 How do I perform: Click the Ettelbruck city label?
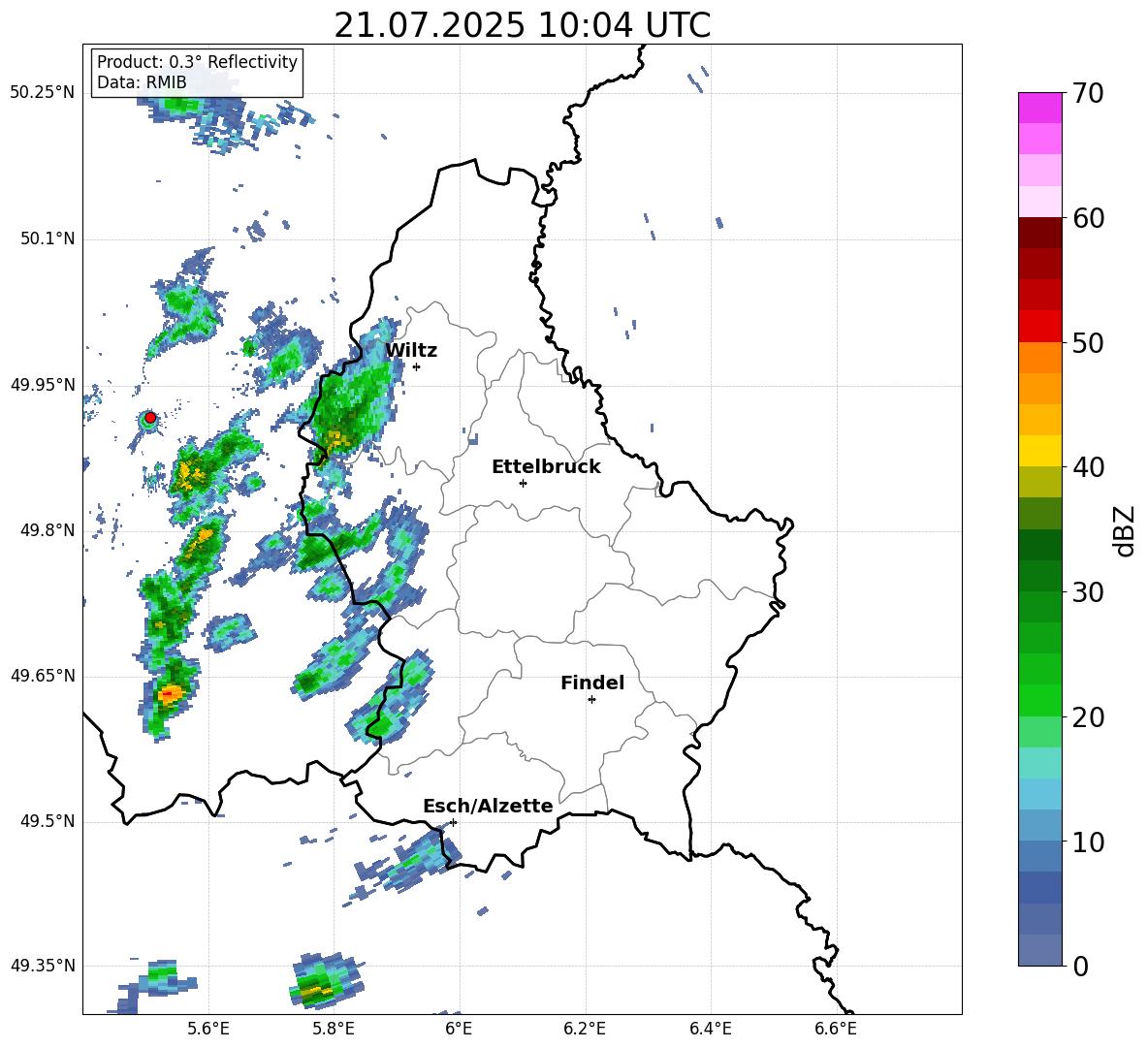coord(546,467)
